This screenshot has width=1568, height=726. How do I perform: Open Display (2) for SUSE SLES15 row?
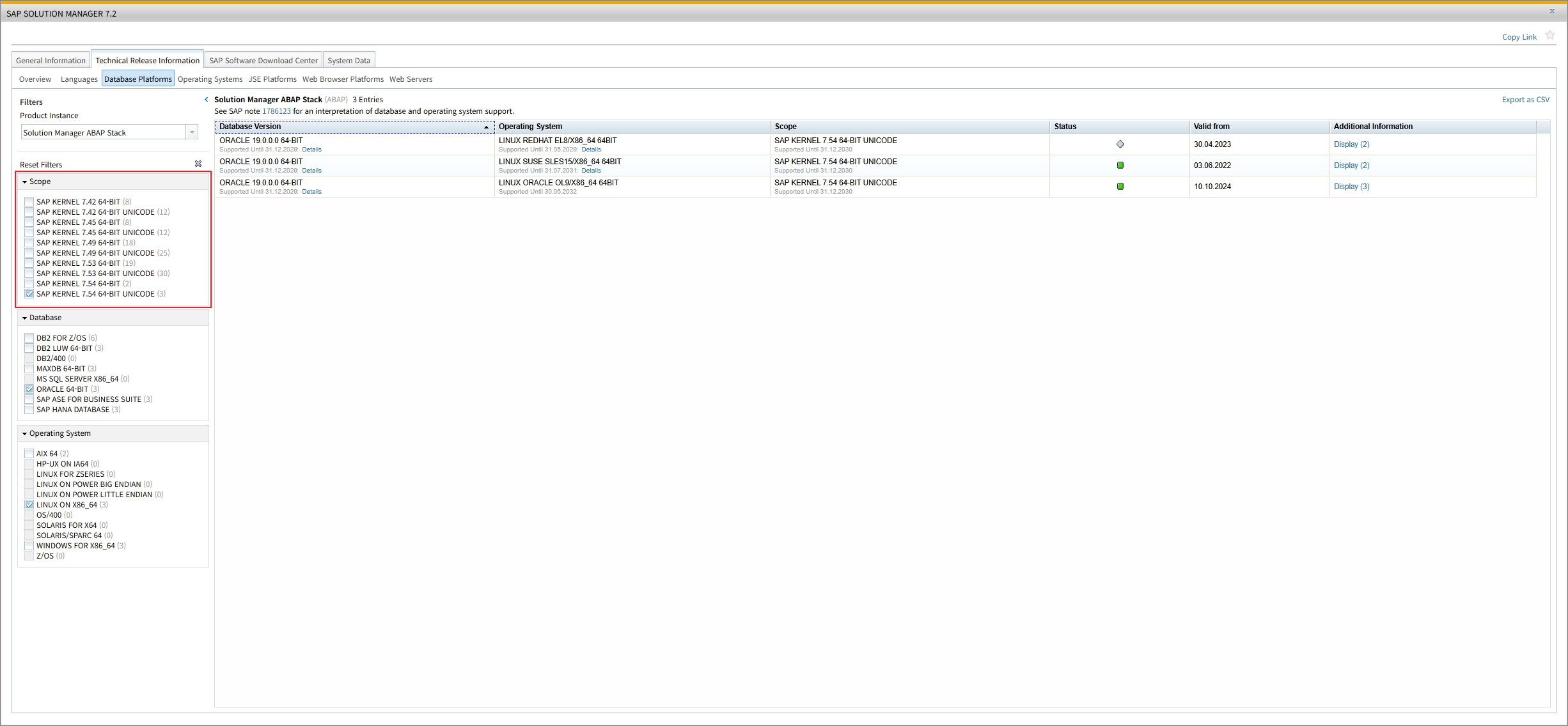1351,166
